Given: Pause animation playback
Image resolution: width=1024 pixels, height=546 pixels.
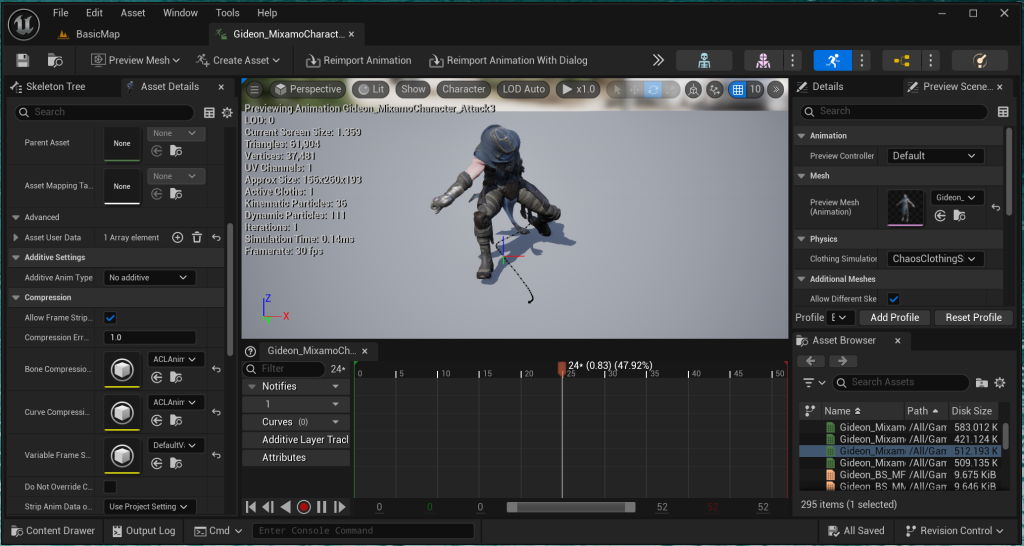Looking at the screenshot, I should [321, 507].
